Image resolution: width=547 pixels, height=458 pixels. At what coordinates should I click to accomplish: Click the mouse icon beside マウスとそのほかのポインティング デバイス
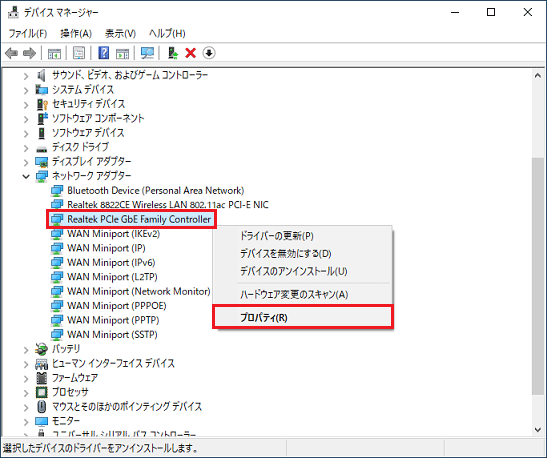[42, 406]
